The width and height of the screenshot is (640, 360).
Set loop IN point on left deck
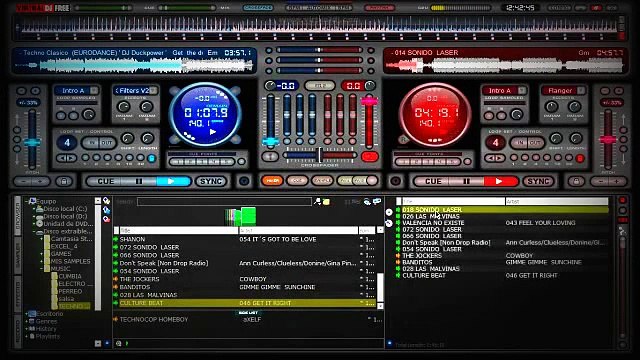[92, 142]
